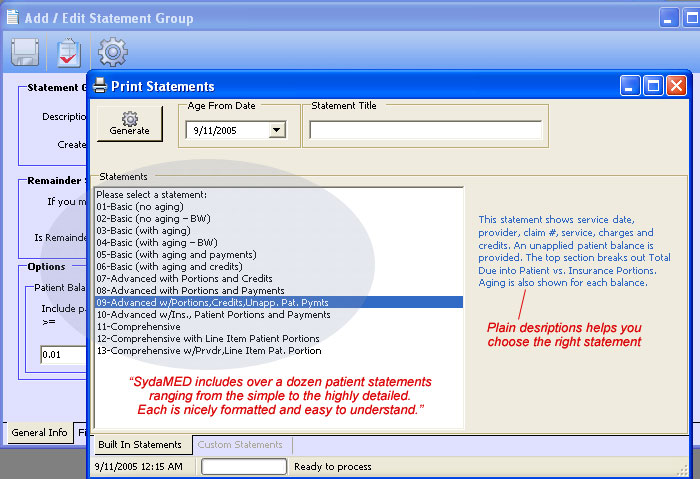Click the gear settings toolbar icon

click(112, 51)
